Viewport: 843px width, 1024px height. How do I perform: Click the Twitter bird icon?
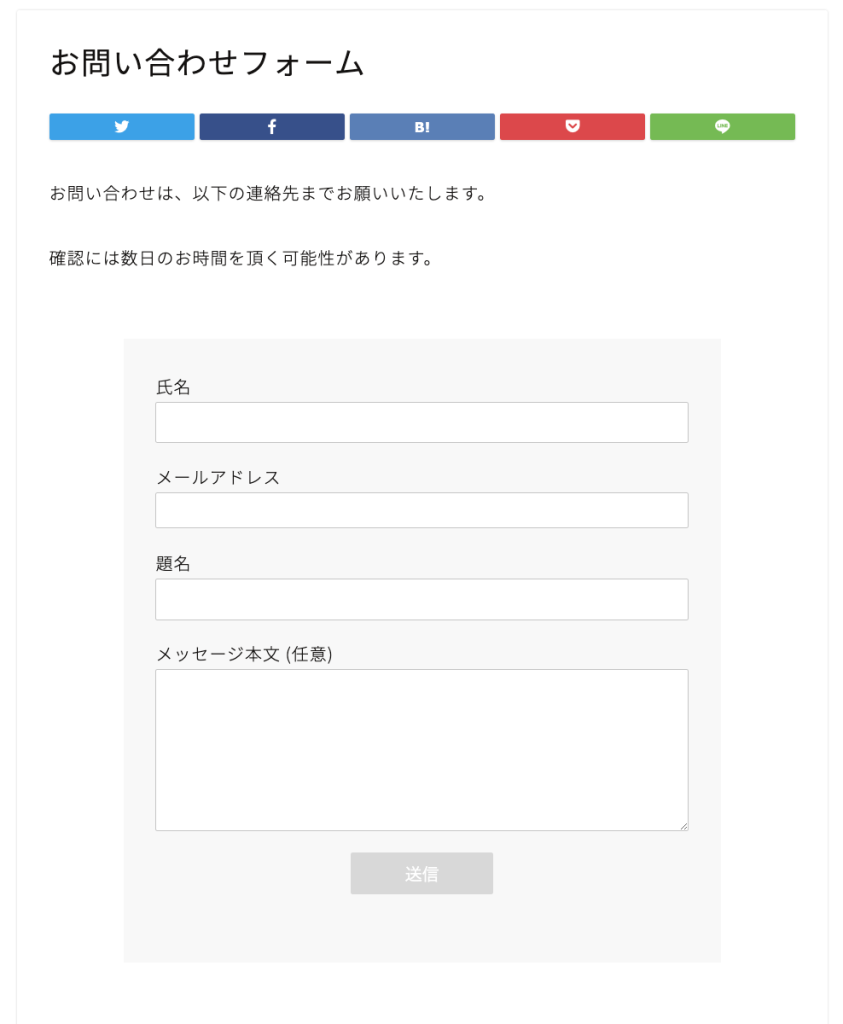coord(121,126)
